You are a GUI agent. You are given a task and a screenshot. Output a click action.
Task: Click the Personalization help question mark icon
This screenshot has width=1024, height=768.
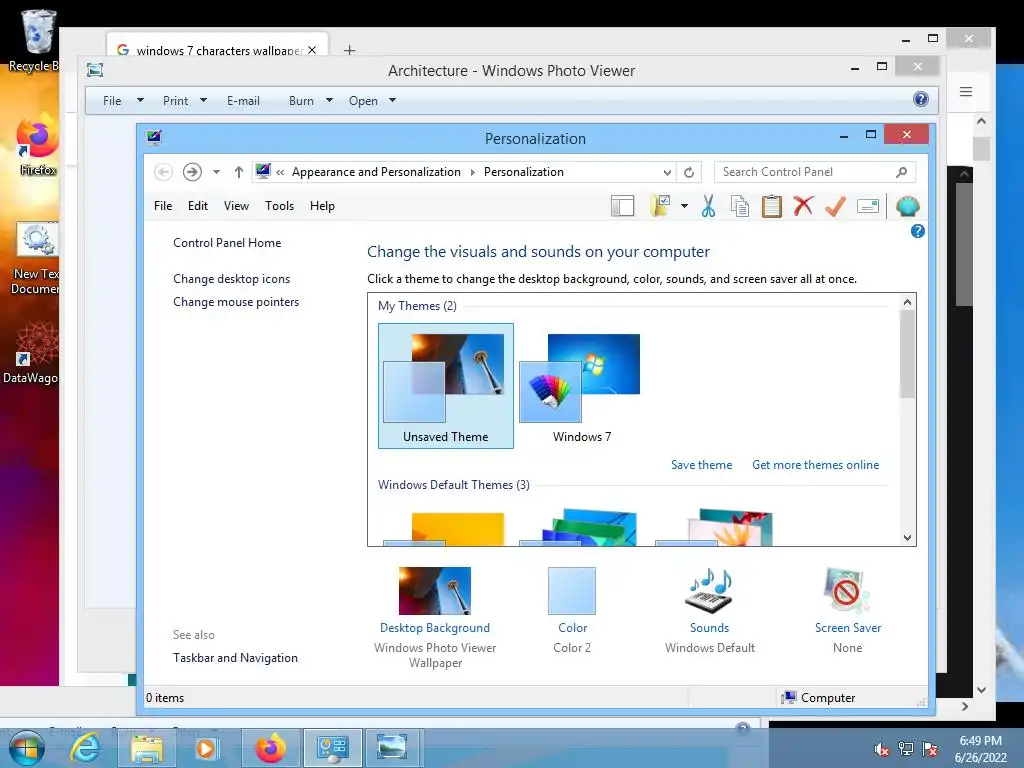(x=918, y=231)
